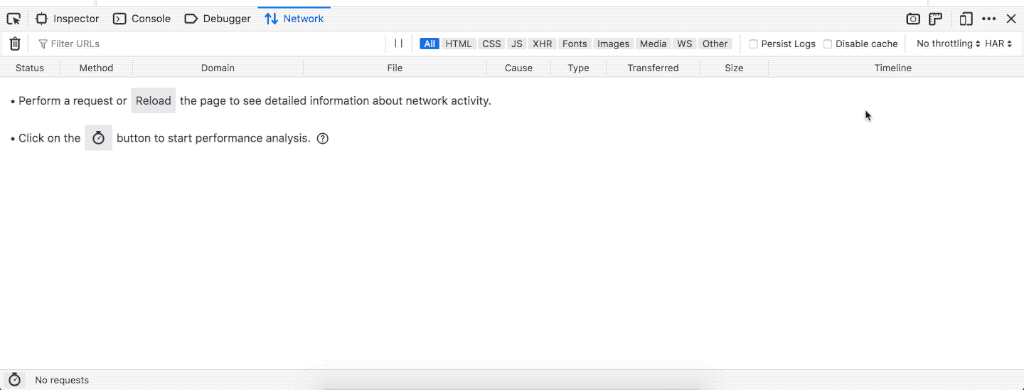This screenshot has width=1024, height=390.
Task: Open responsive design mode
Action: click(x=966, y=19)
